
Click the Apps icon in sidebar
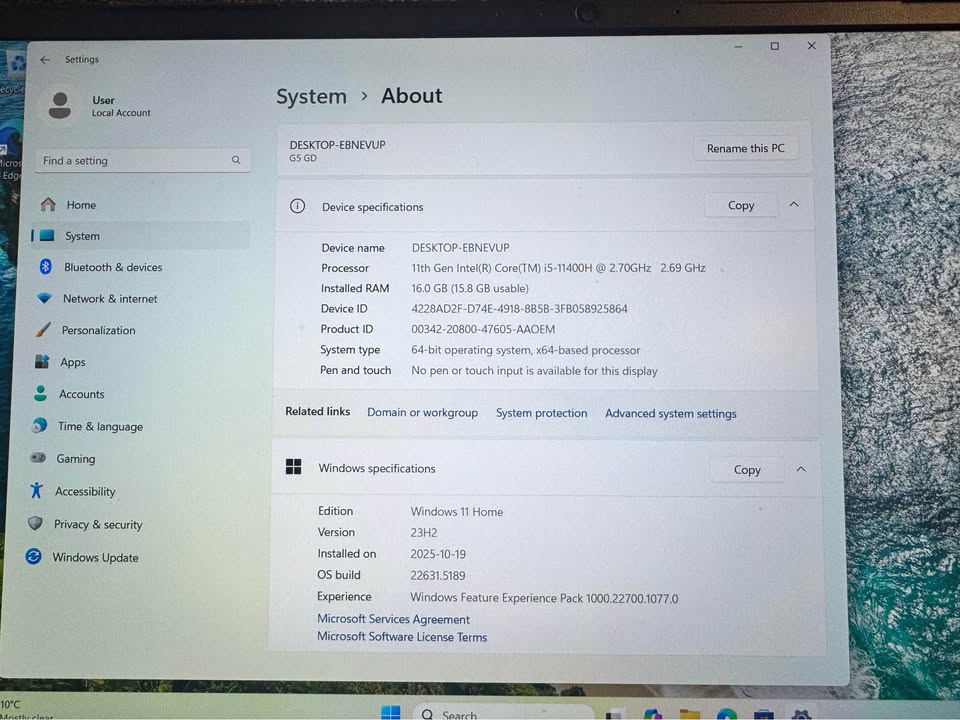point(42,361)
